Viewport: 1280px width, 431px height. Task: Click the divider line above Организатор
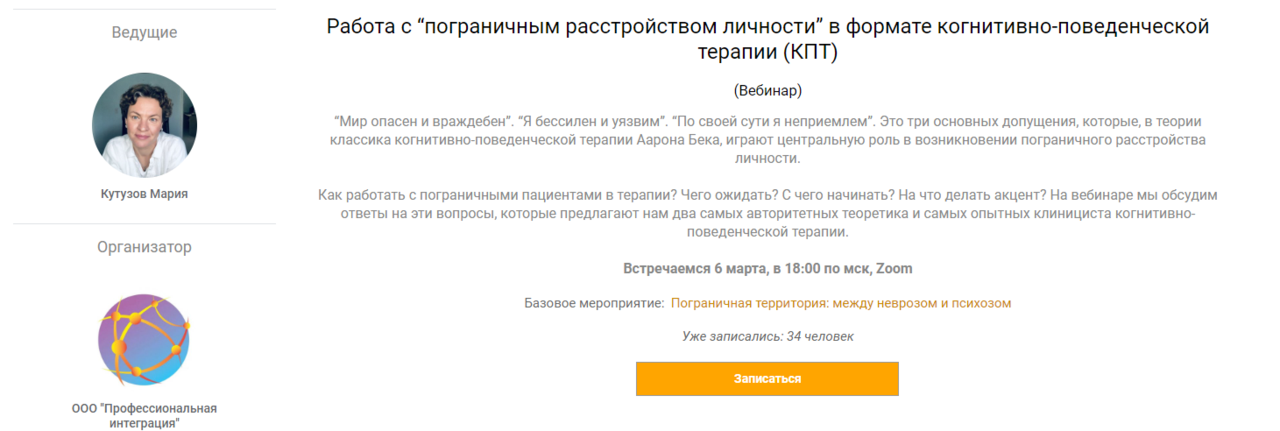click(x=144, y=223)
